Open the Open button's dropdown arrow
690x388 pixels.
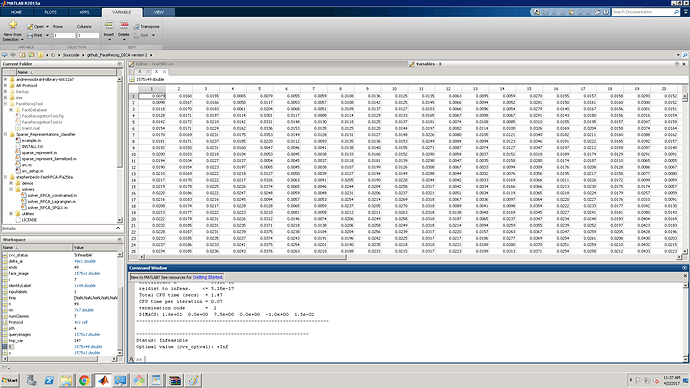coord(48,27)
